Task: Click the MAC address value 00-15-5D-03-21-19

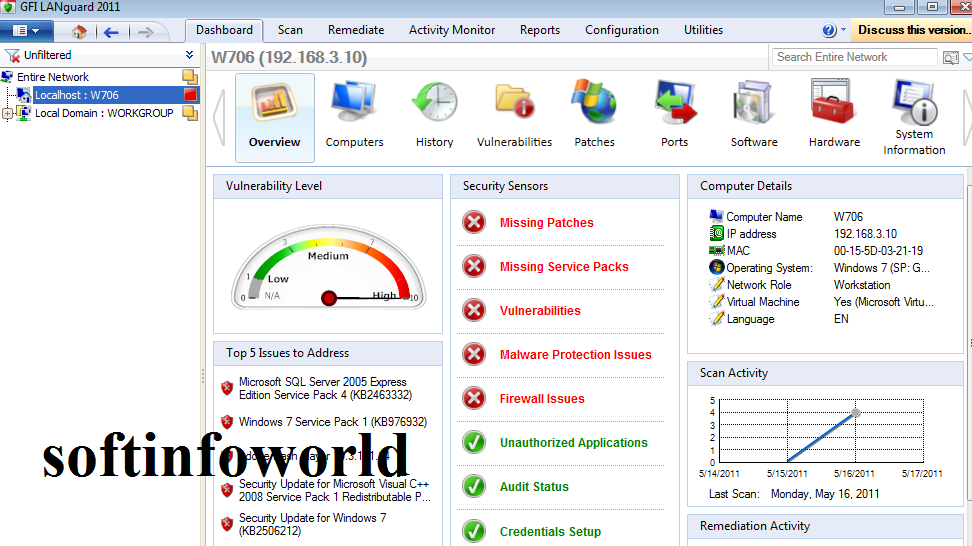Action: (878, 251)
